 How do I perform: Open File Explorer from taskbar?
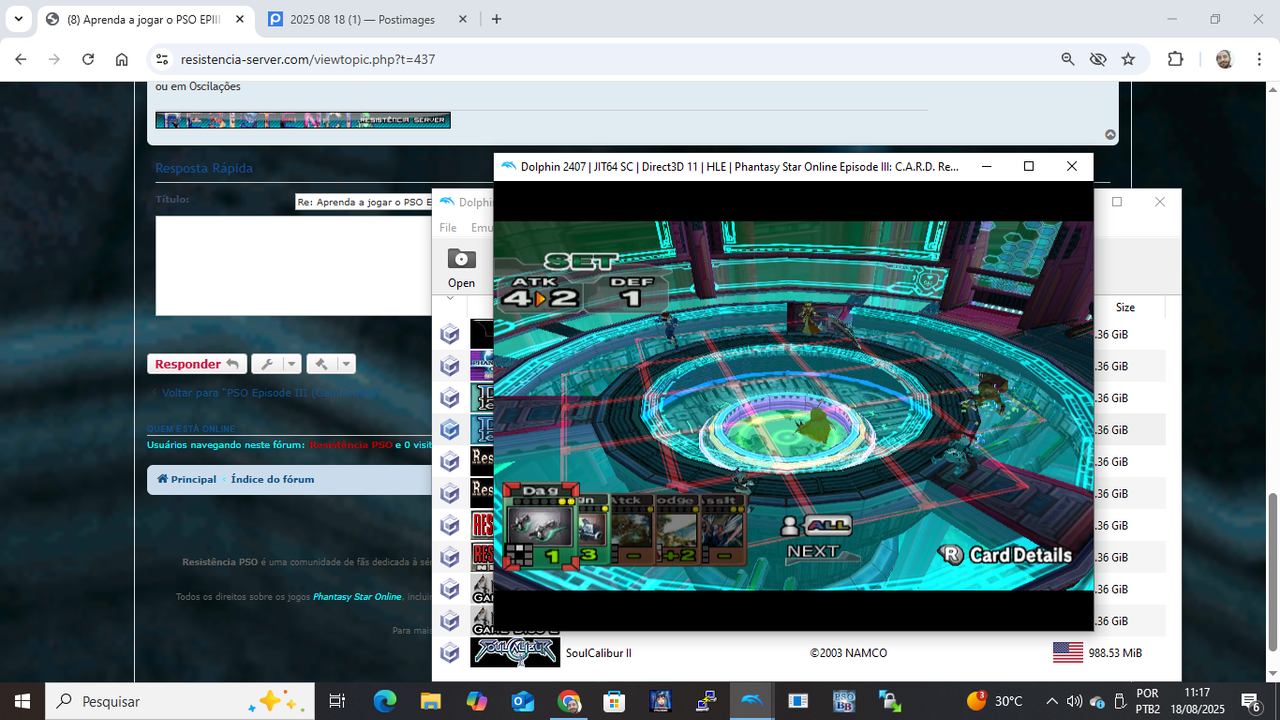(x=430, y=701)
